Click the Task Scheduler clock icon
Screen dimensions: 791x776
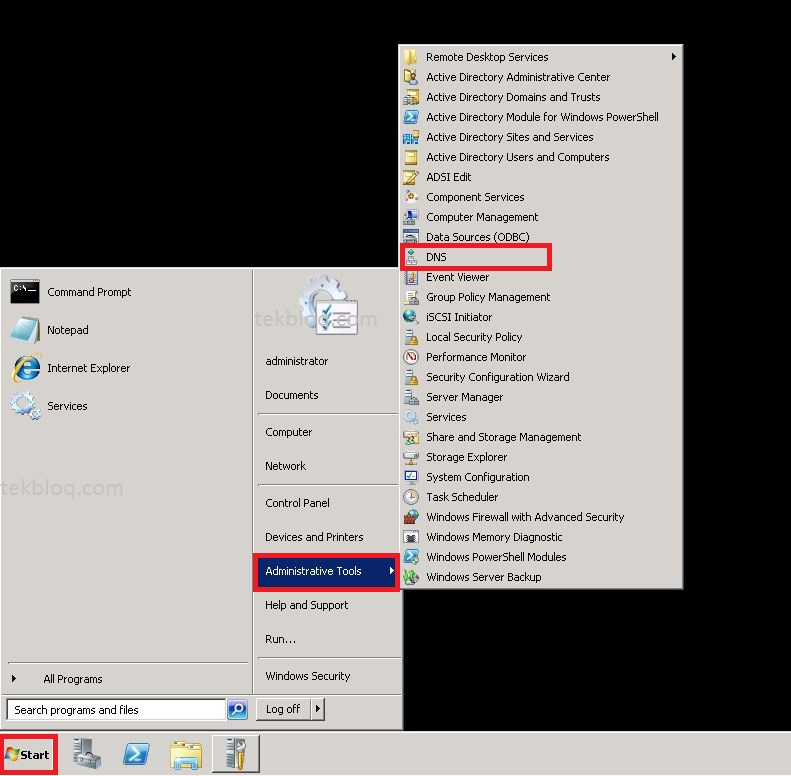pos(411,497)
